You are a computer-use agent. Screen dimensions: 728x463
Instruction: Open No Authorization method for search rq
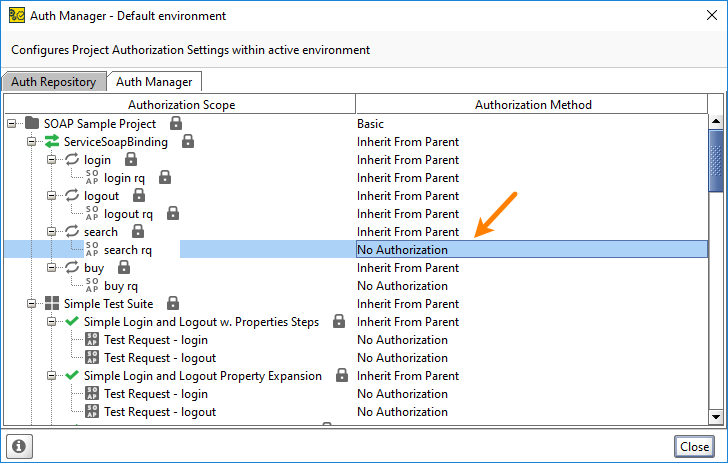pos(532,249)
